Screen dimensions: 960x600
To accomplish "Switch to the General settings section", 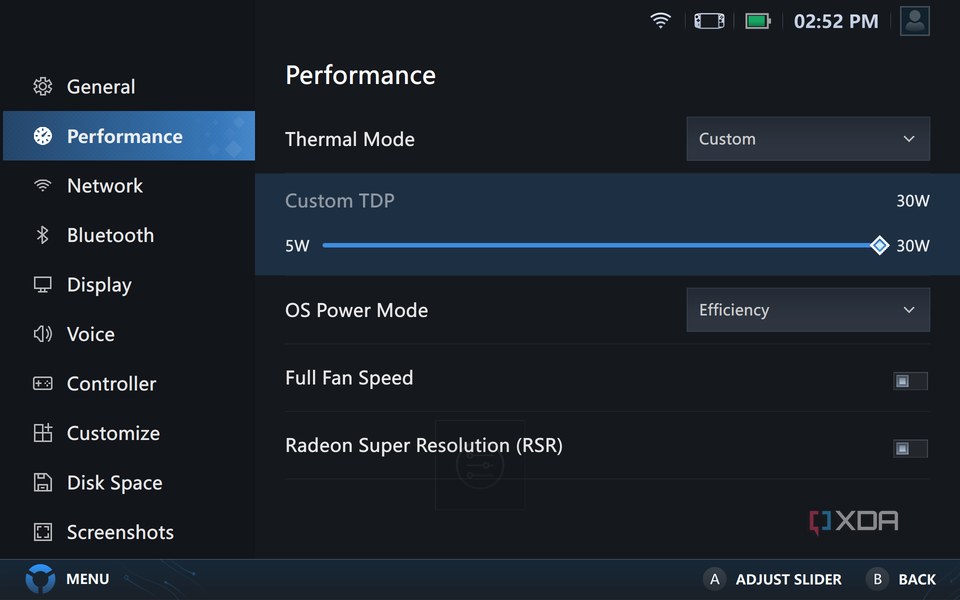I will 100,87.
